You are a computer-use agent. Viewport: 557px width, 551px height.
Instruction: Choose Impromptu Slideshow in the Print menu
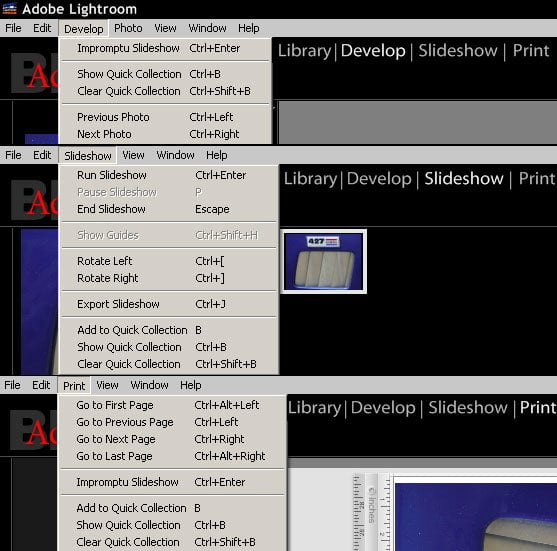[x=172, y=482]
